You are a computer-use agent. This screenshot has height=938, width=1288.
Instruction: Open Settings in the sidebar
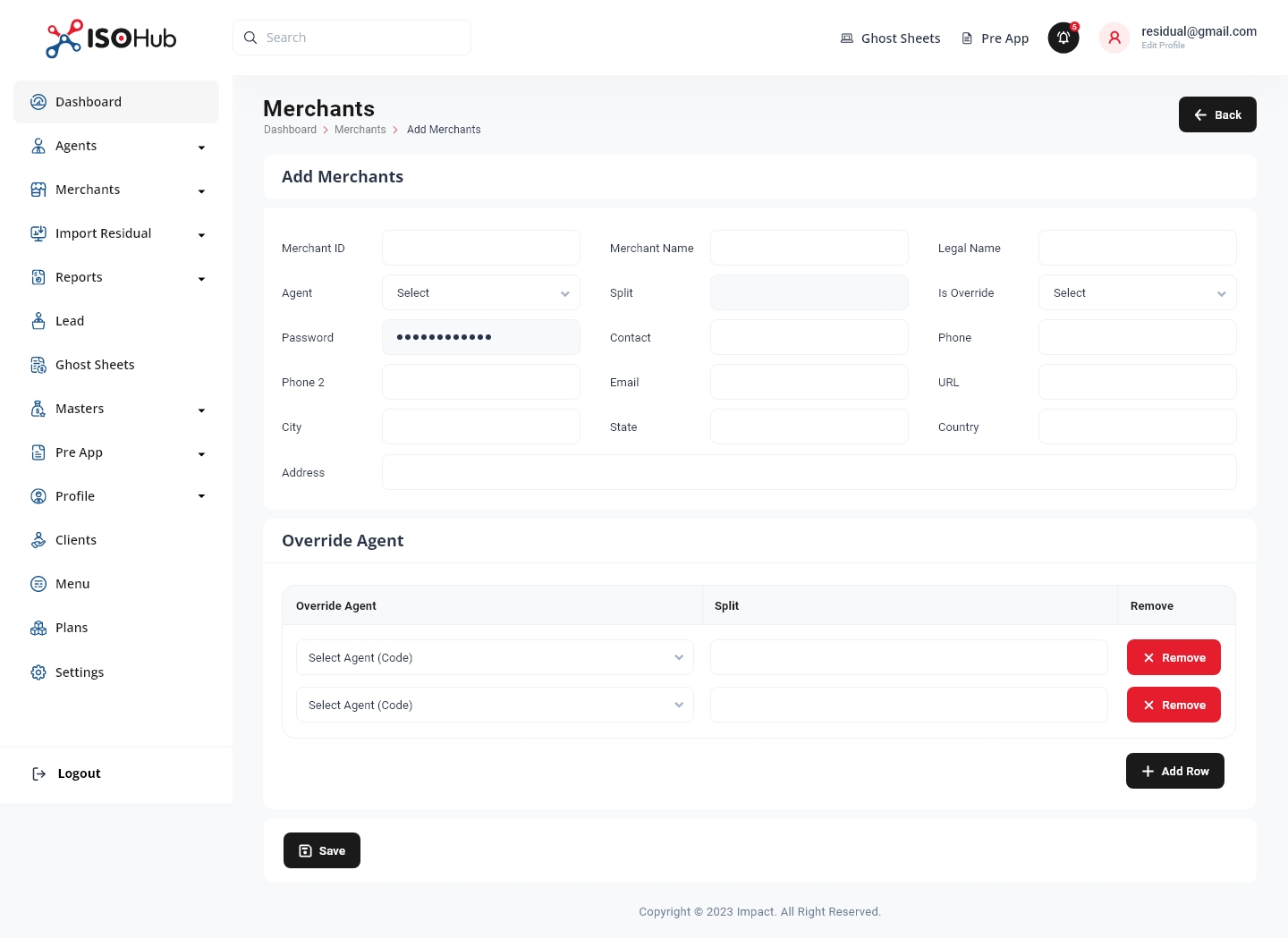[x=116, y=672]
